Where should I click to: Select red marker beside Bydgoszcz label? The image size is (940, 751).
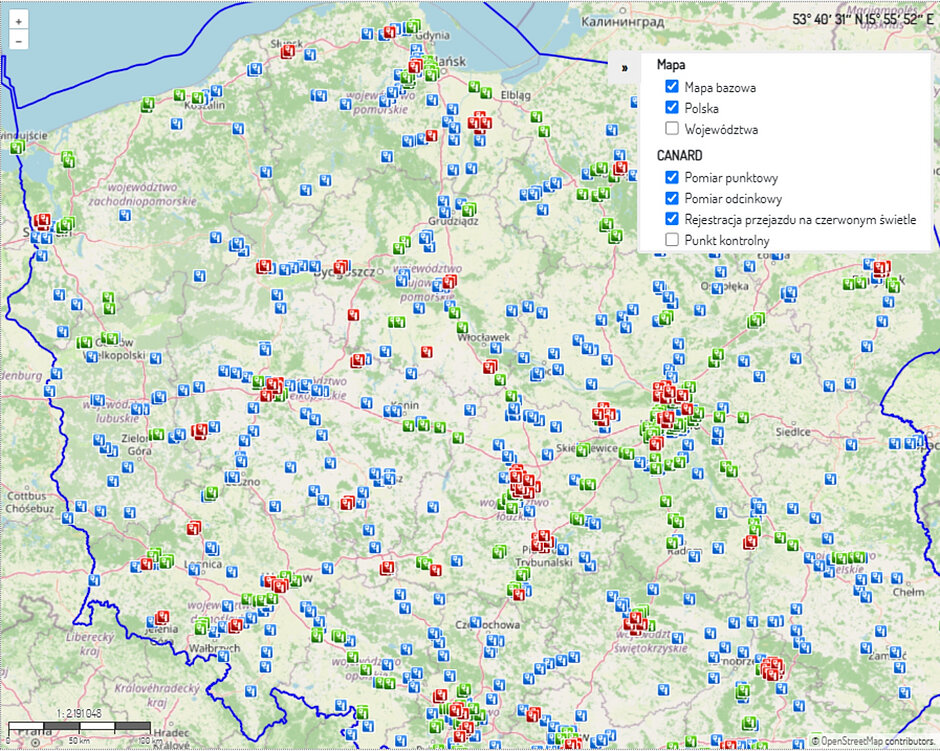(341, 267)
